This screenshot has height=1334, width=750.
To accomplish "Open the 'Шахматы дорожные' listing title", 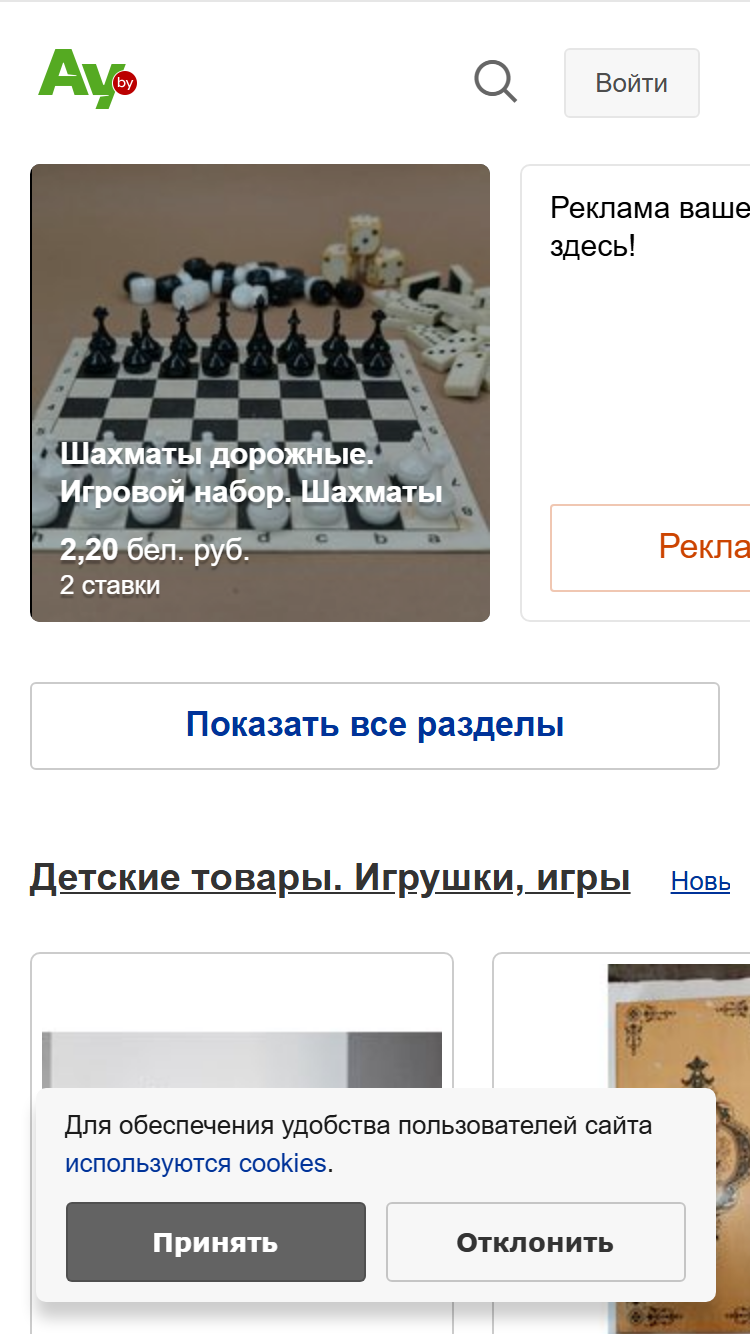I will [x=251, y=473].
